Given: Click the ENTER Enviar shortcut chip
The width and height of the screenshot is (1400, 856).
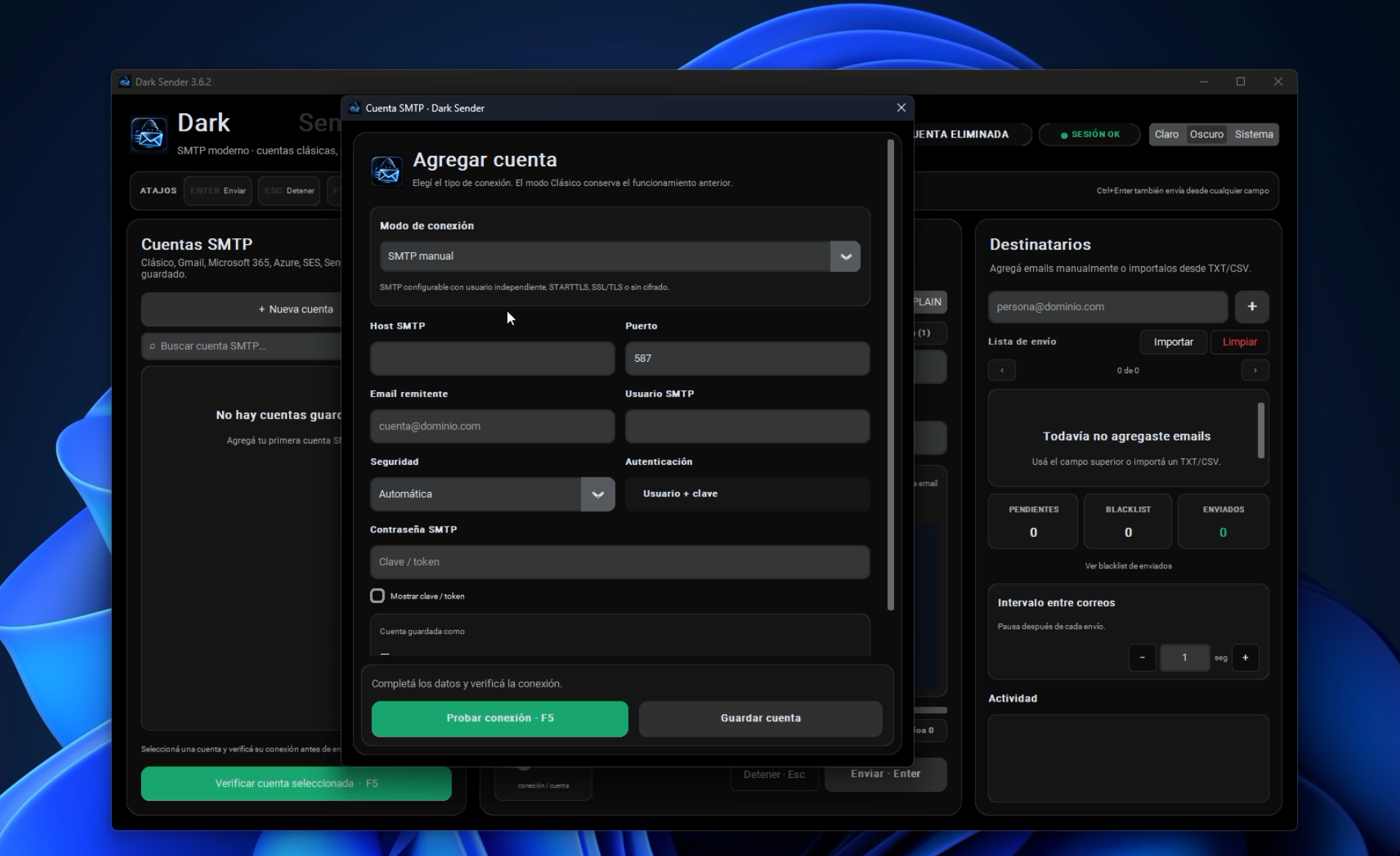Looking at the screenshot, I should [218, 190].
